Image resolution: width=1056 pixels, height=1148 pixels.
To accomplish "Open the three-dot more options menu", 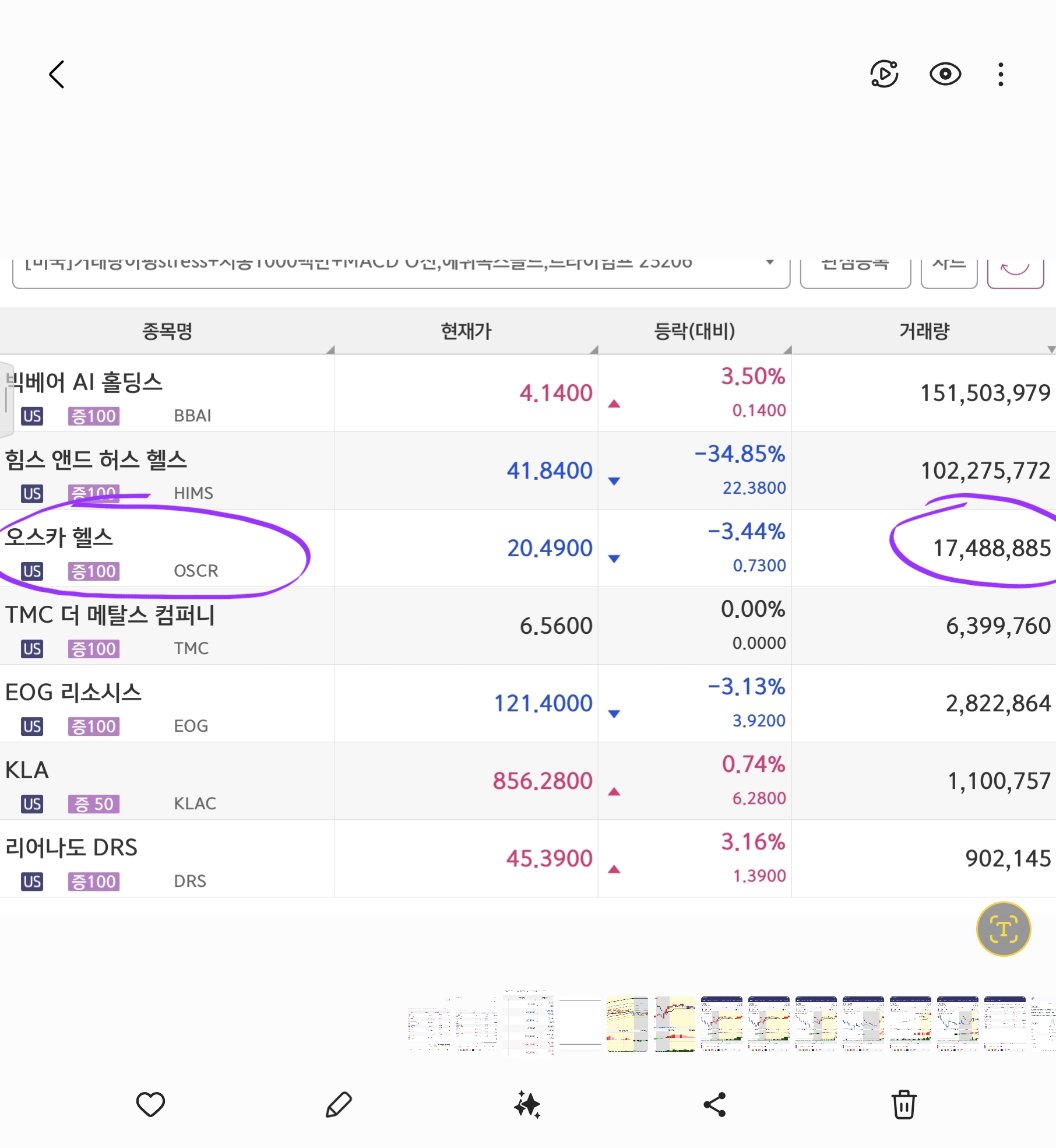I will (1001, 75).
